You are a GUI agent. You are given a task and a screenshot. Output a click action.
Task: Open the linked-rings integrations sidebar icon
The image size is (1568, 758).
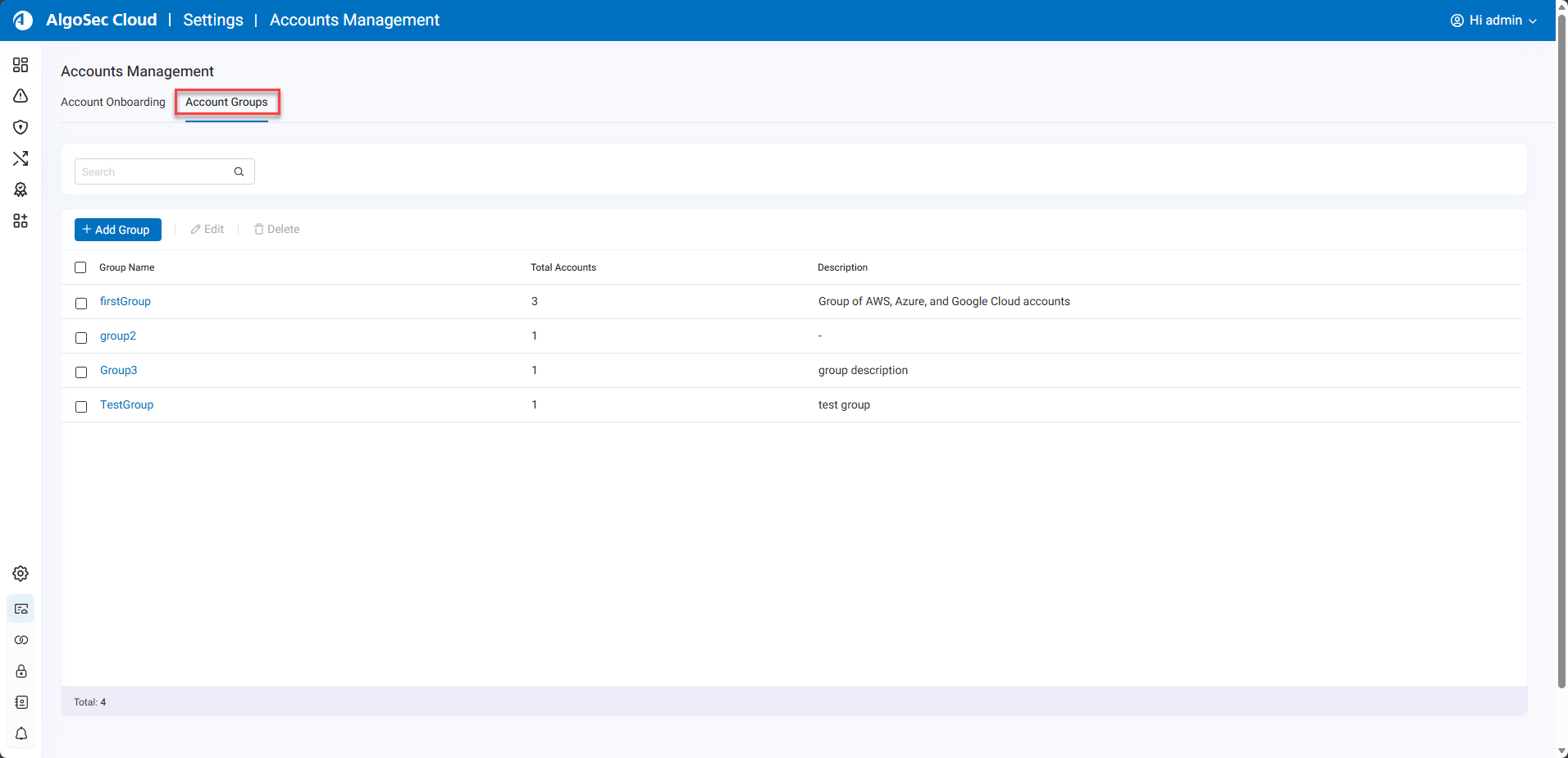pyautogui.click(x=21, y=640)
